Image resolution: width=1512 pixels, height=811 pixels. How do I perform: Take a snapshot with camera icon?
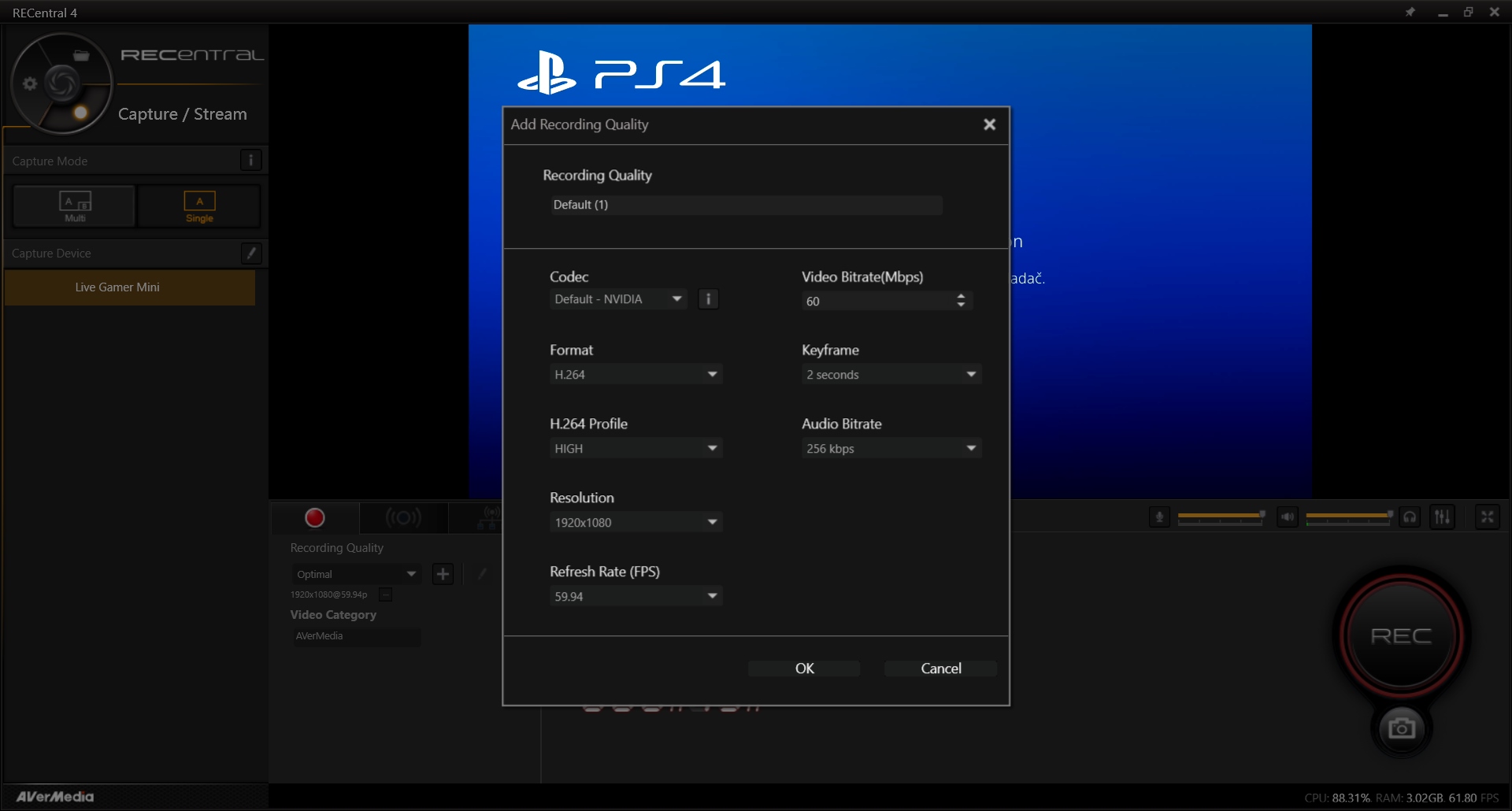(x=1401, y=728)
